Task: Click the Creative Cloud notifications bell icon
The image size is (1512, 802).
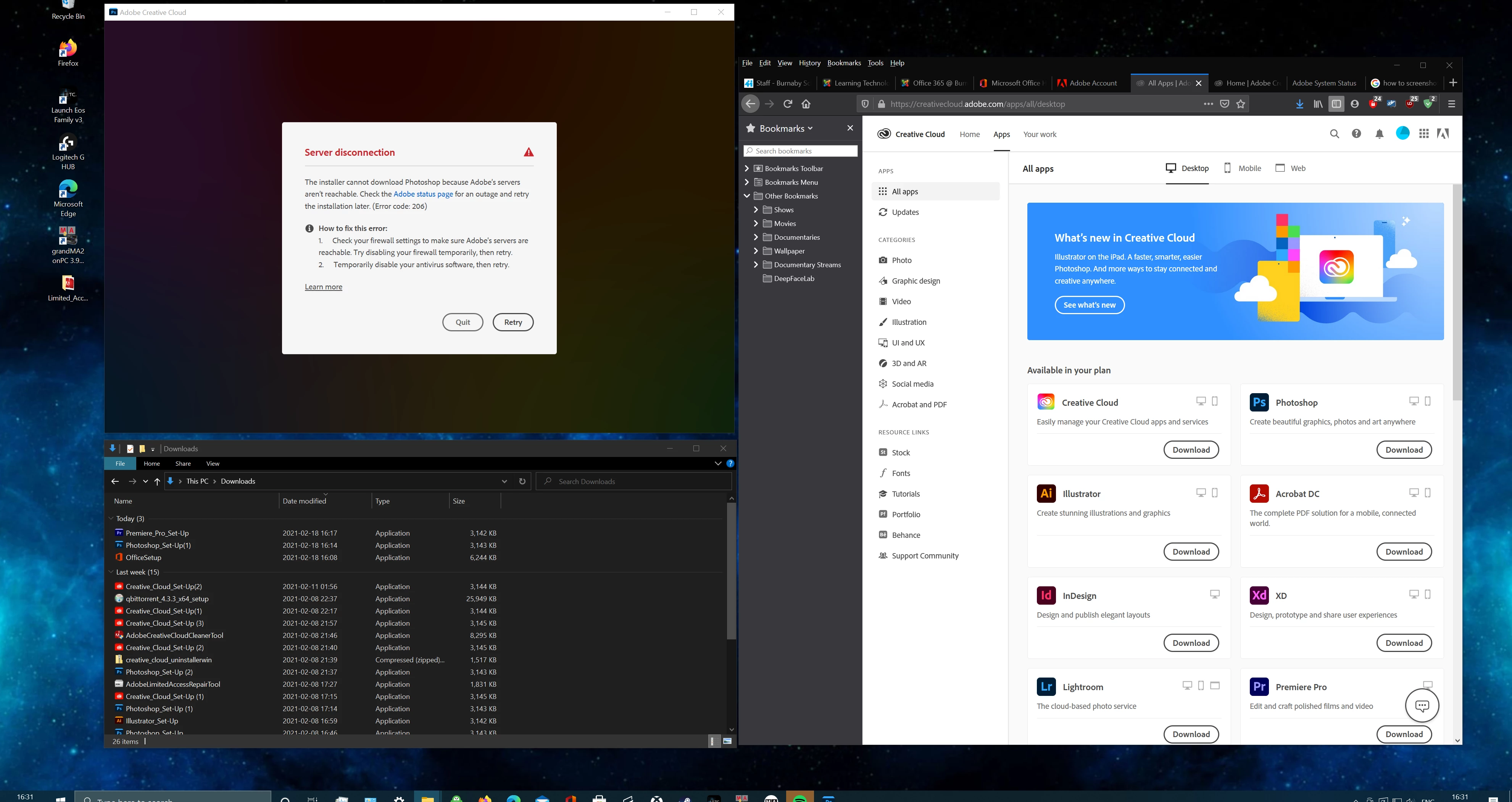Action: [x=1379, y=134]
